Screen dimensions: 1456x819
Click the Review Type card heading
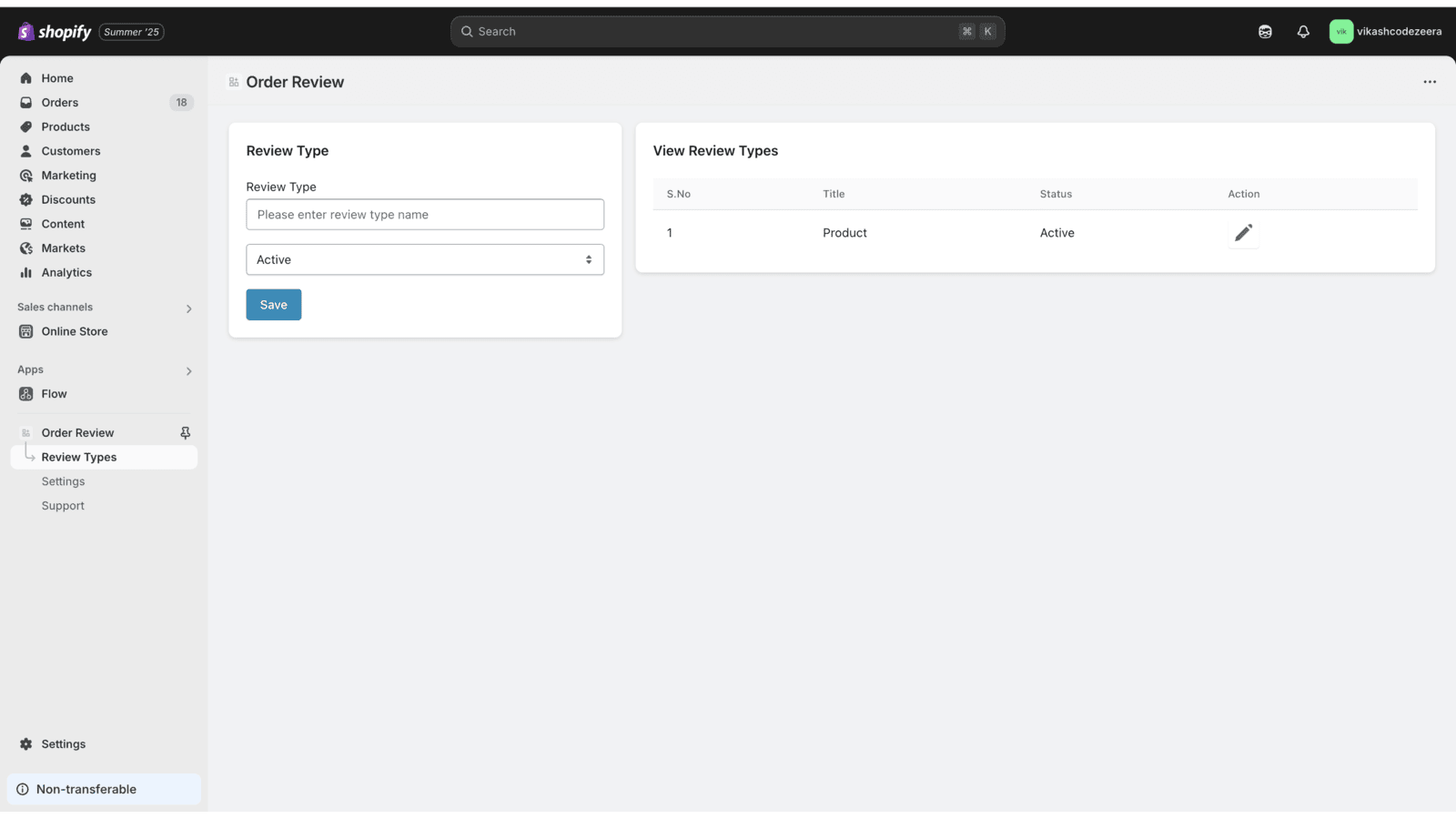[288, 151]
